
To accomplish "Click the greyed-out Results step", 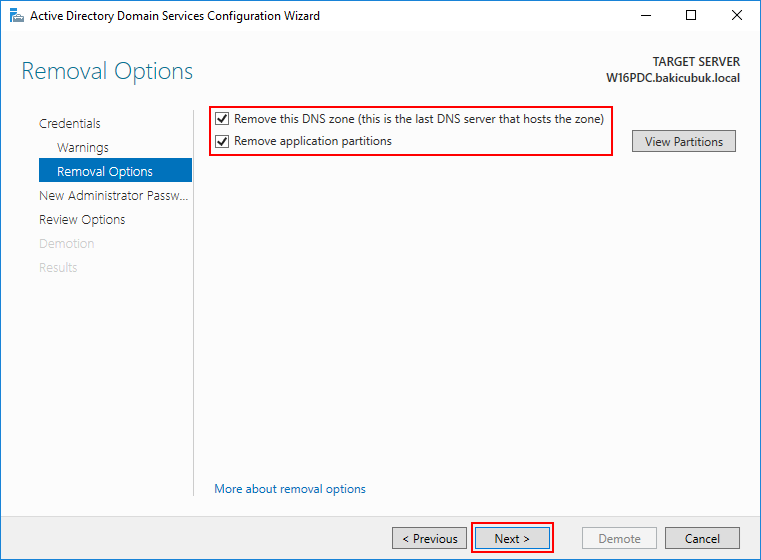I will pyautogui.click(x=58, y=267).
